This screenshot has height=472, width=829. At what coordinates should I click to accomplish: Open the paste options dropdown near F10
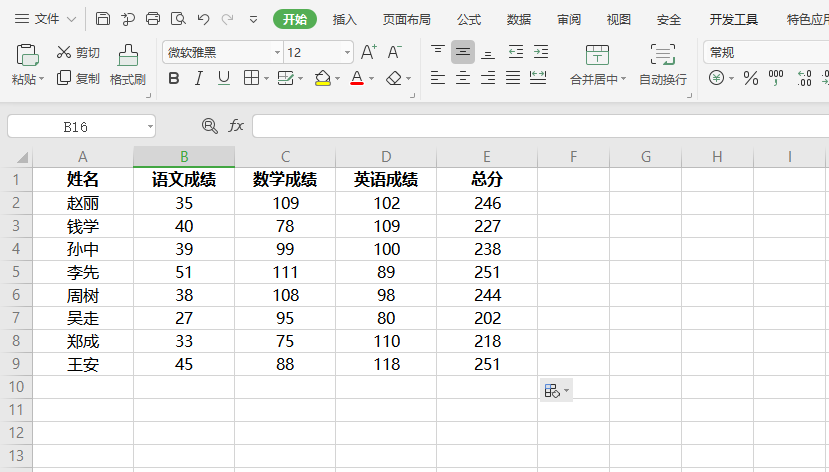(556, 390)
